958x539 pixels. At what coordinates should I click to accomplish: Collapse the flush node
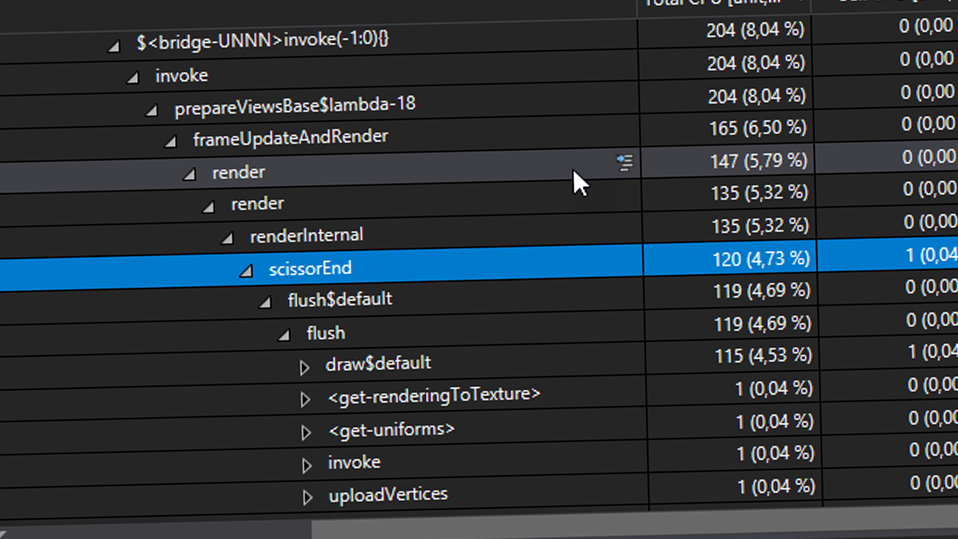(x=284, y=334)
